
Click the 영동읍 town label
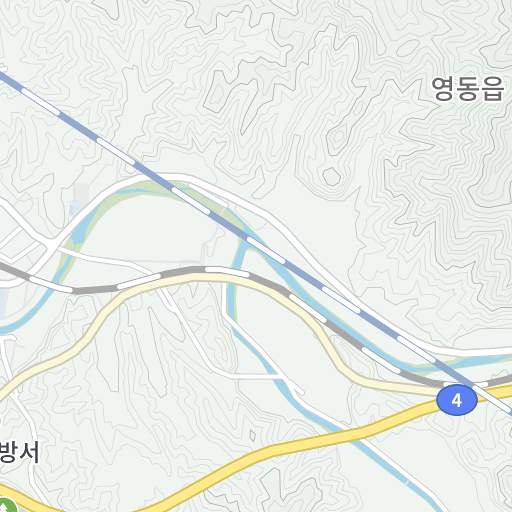tap(468, 88)
